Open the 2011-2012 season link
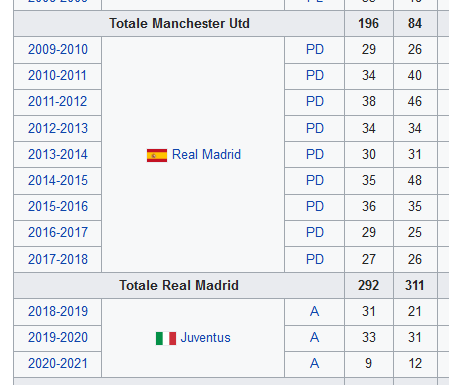The height and width of the screenshot is (385, 449). coord(58,101)
